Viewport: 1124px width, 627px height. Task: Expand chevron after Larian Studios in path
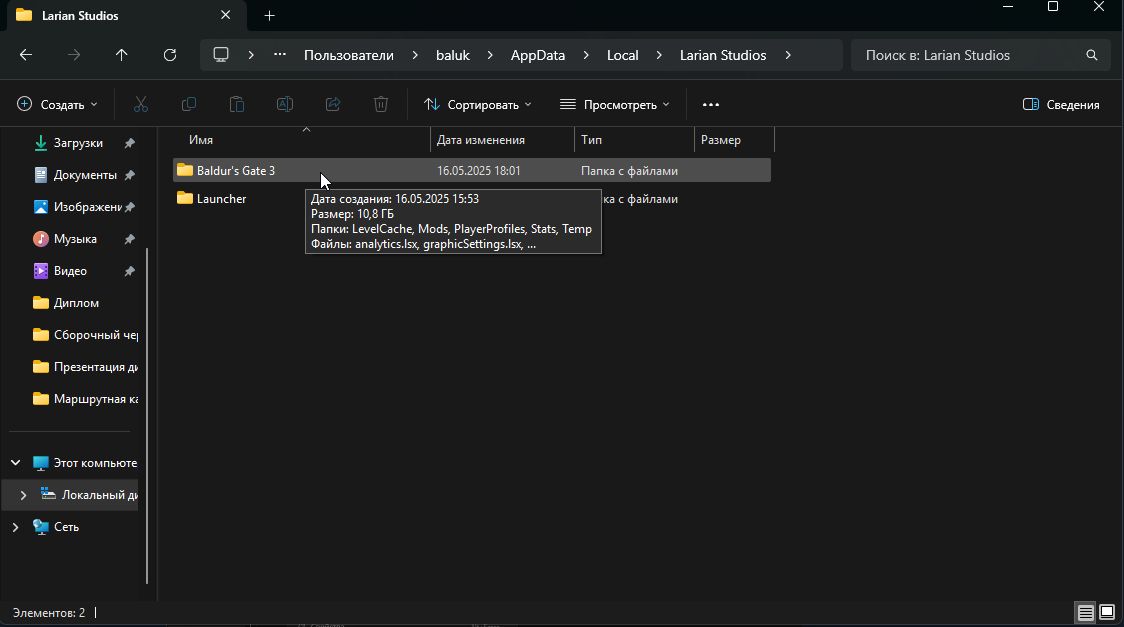coord(788,55)
